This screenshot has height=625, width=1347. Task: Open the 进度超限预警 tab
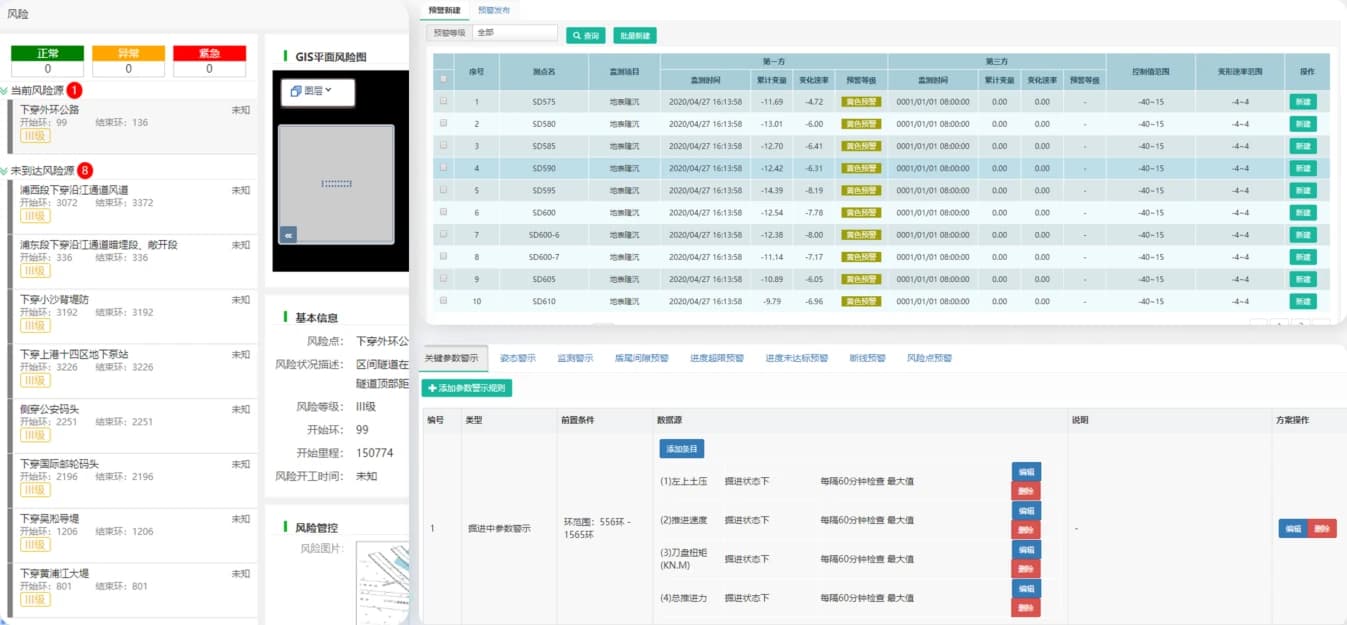717,358
